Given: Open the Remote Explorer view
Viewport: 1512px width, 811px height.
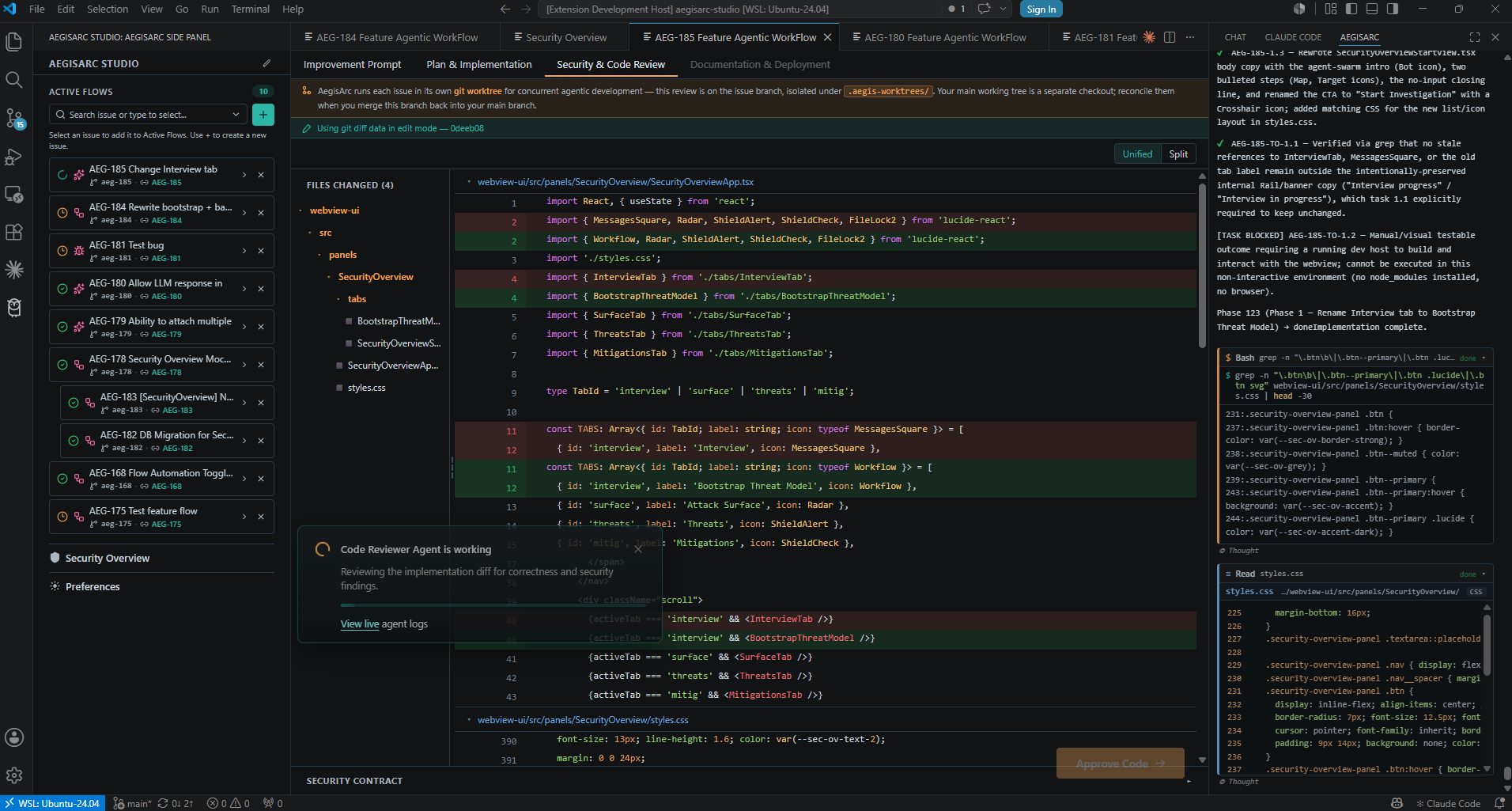Looking at the screenshot, I should pos(14,194).
